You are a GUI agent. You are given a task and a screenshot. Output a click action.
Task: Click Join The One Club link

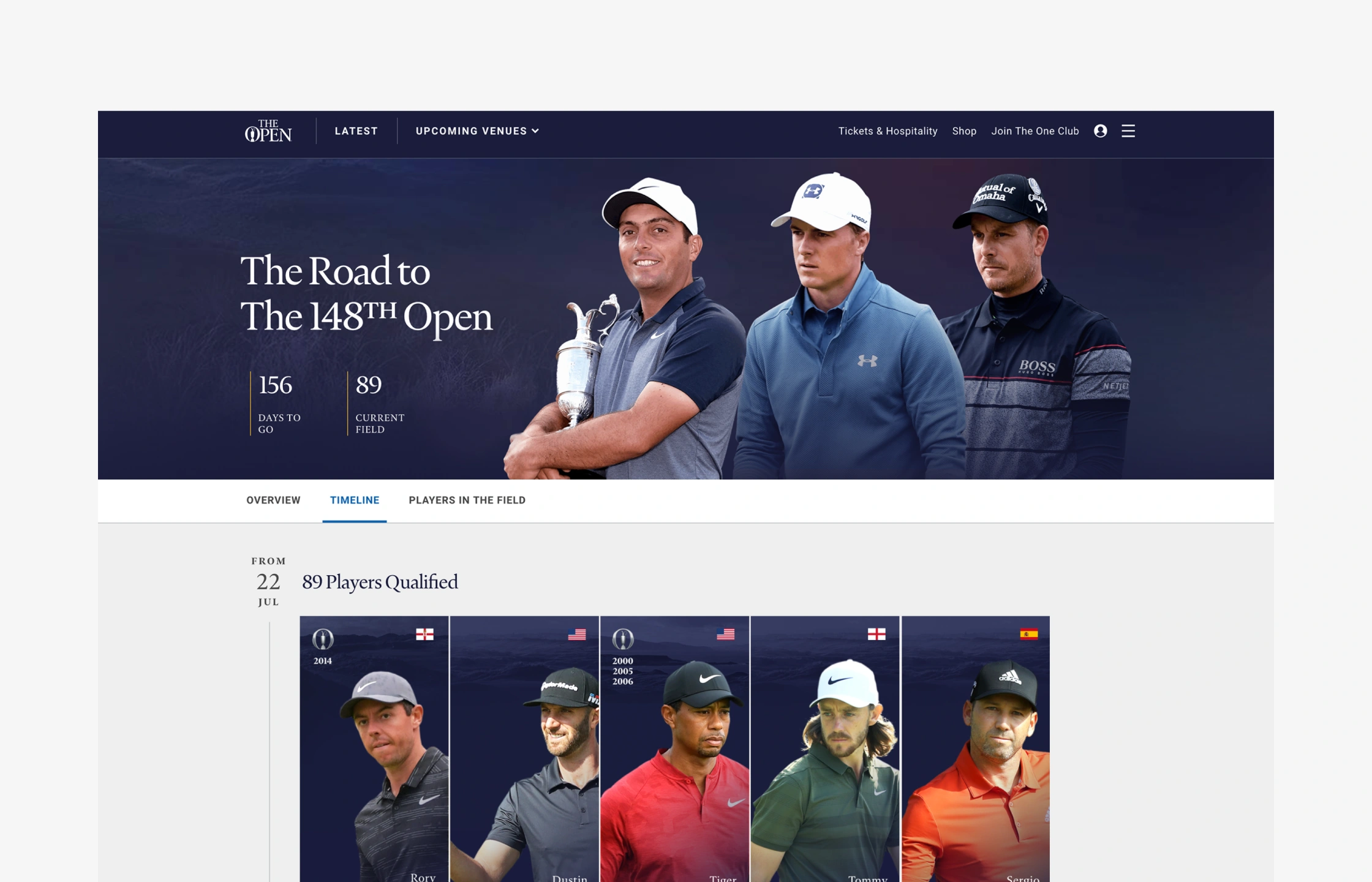(x=1035, y=131)
